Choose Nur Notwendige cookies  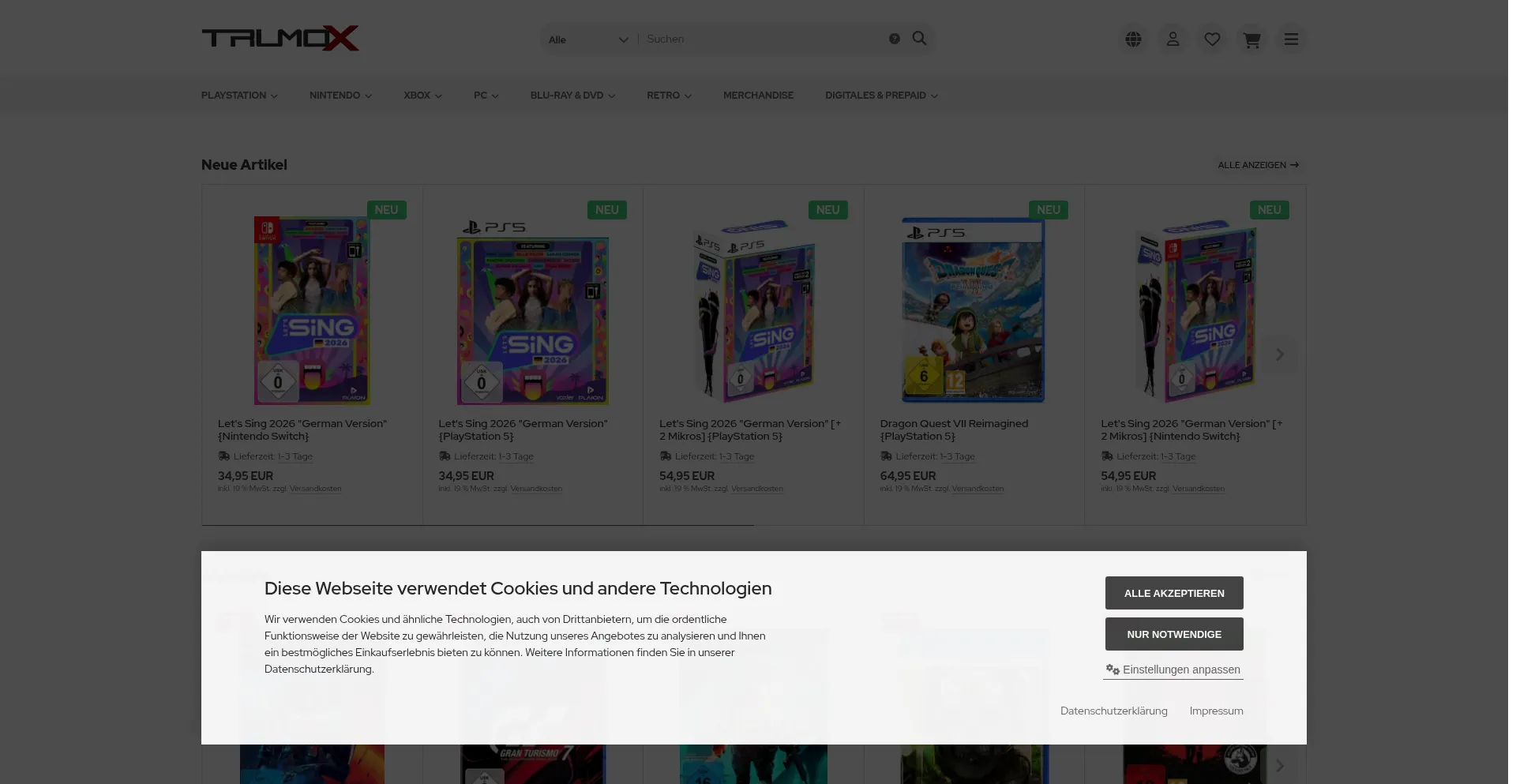pos(1174,634)
